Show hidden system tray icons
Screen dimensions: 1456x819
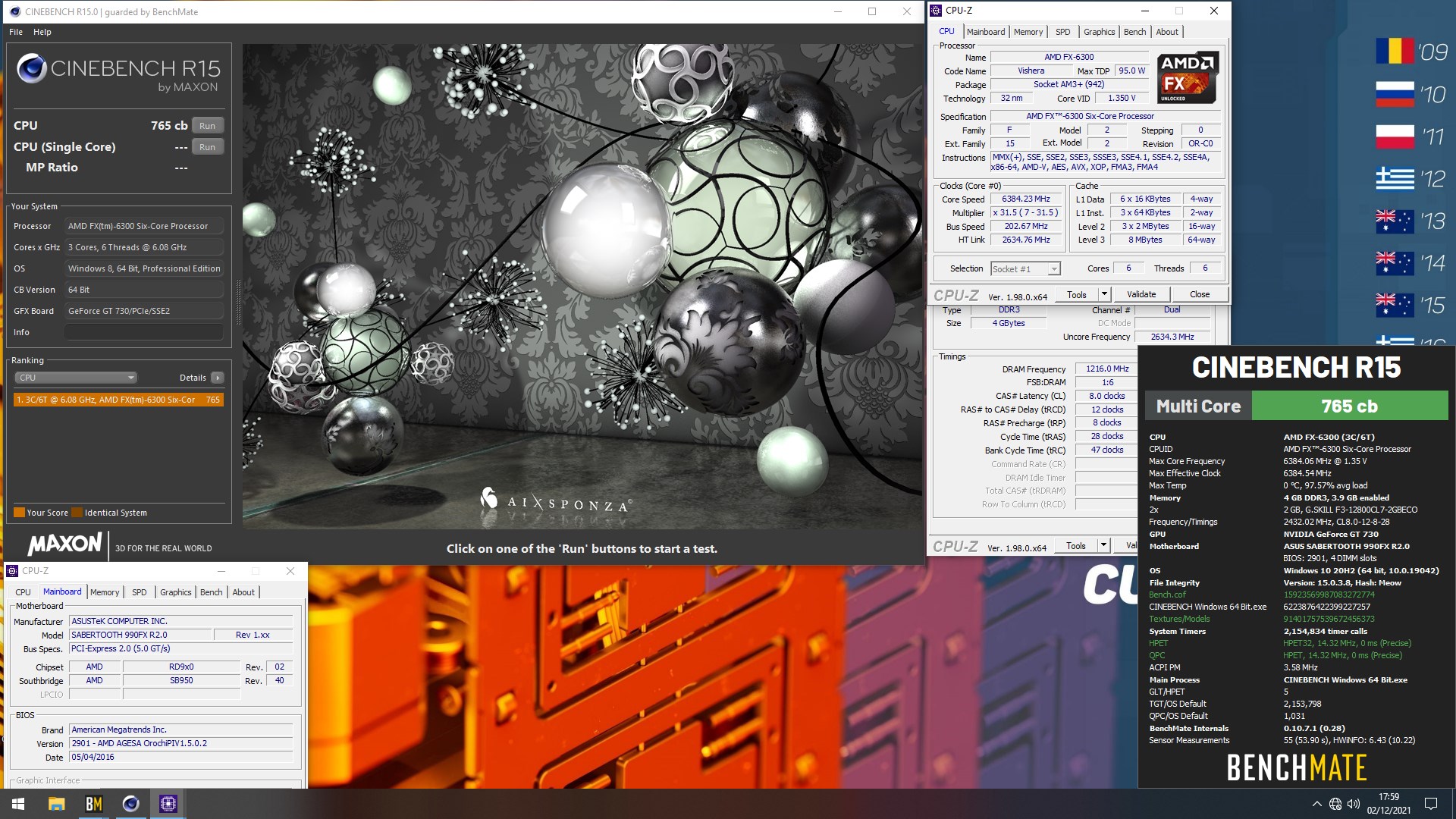tap(1316, 804)
